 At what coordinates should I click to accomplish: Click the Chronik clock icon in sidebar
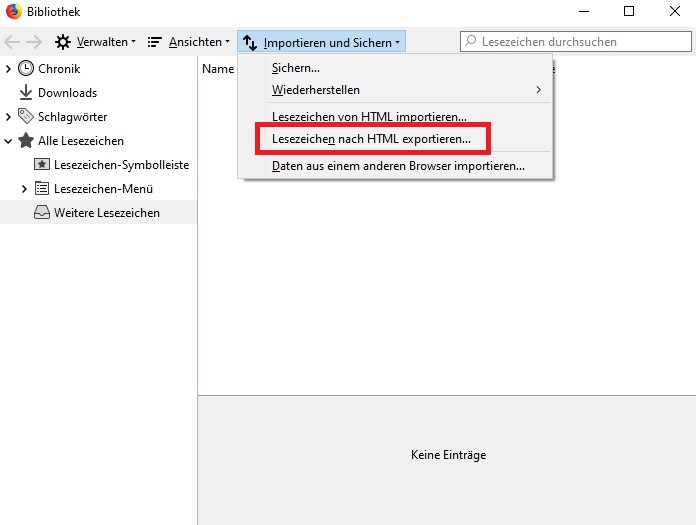(x=26, y=69)
